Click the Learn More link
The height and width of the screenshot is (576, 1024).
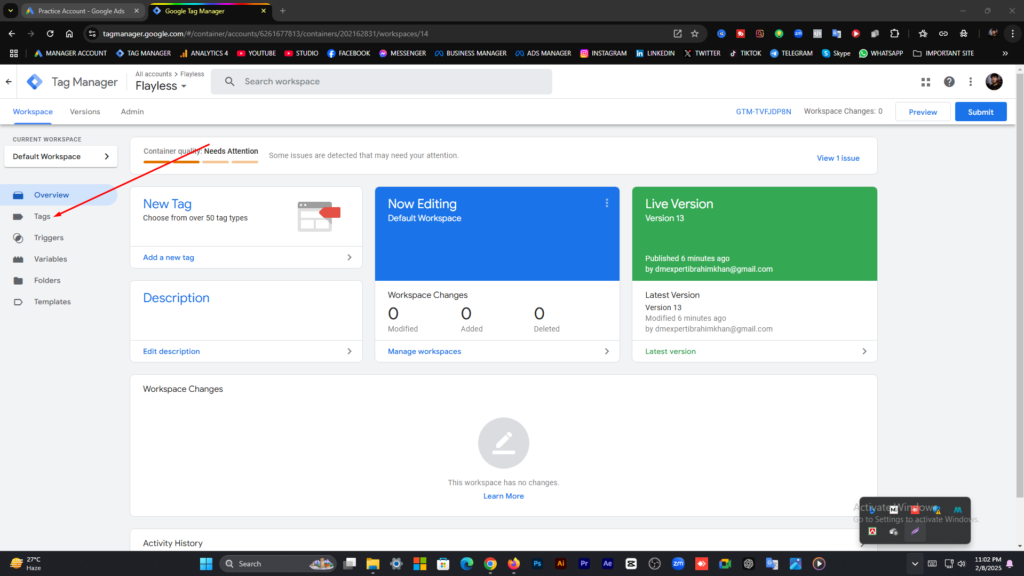pos(504,496)
